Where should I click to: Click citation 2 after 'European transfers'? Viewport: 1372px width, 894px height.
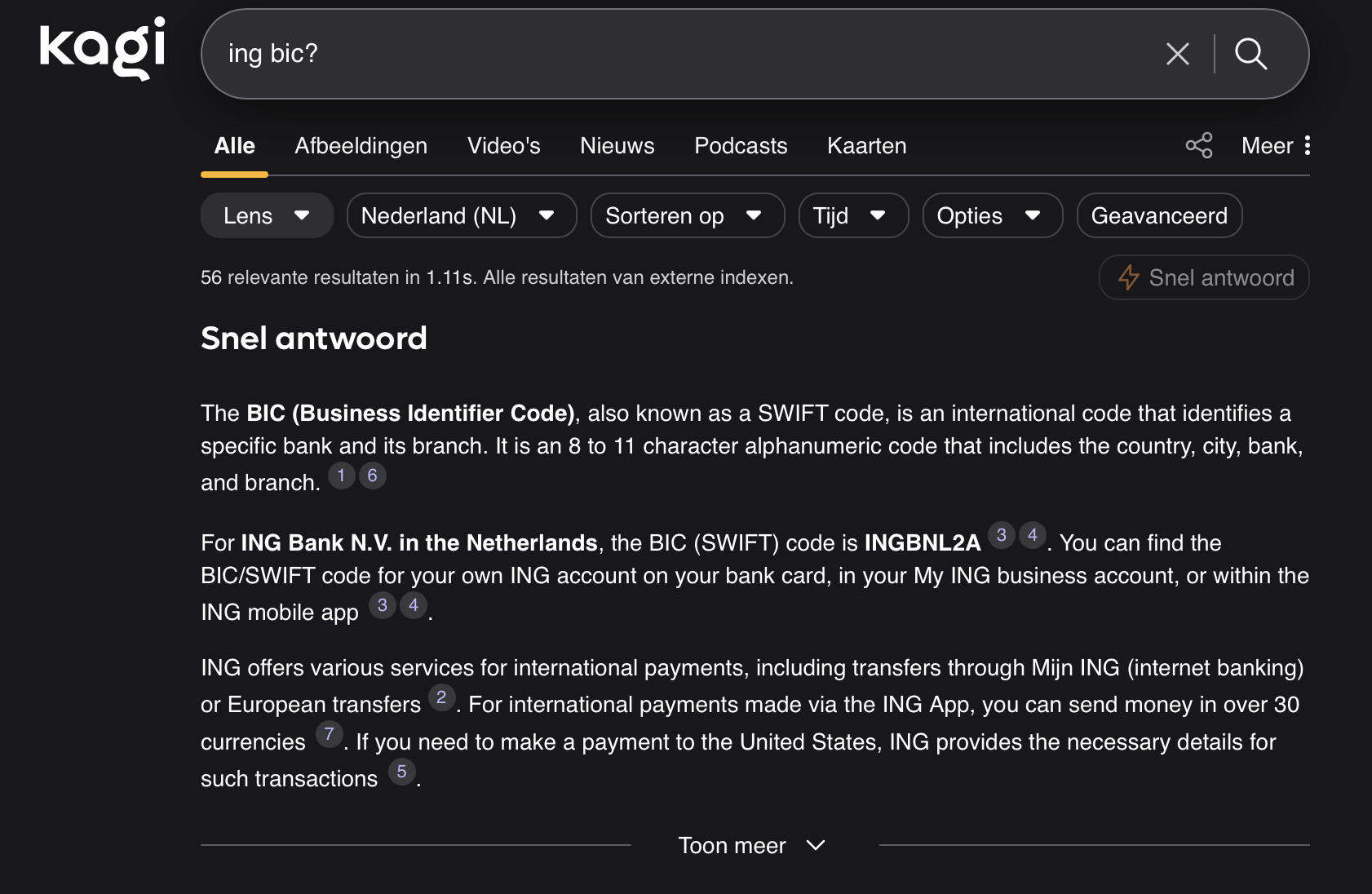tap(441, 697)
